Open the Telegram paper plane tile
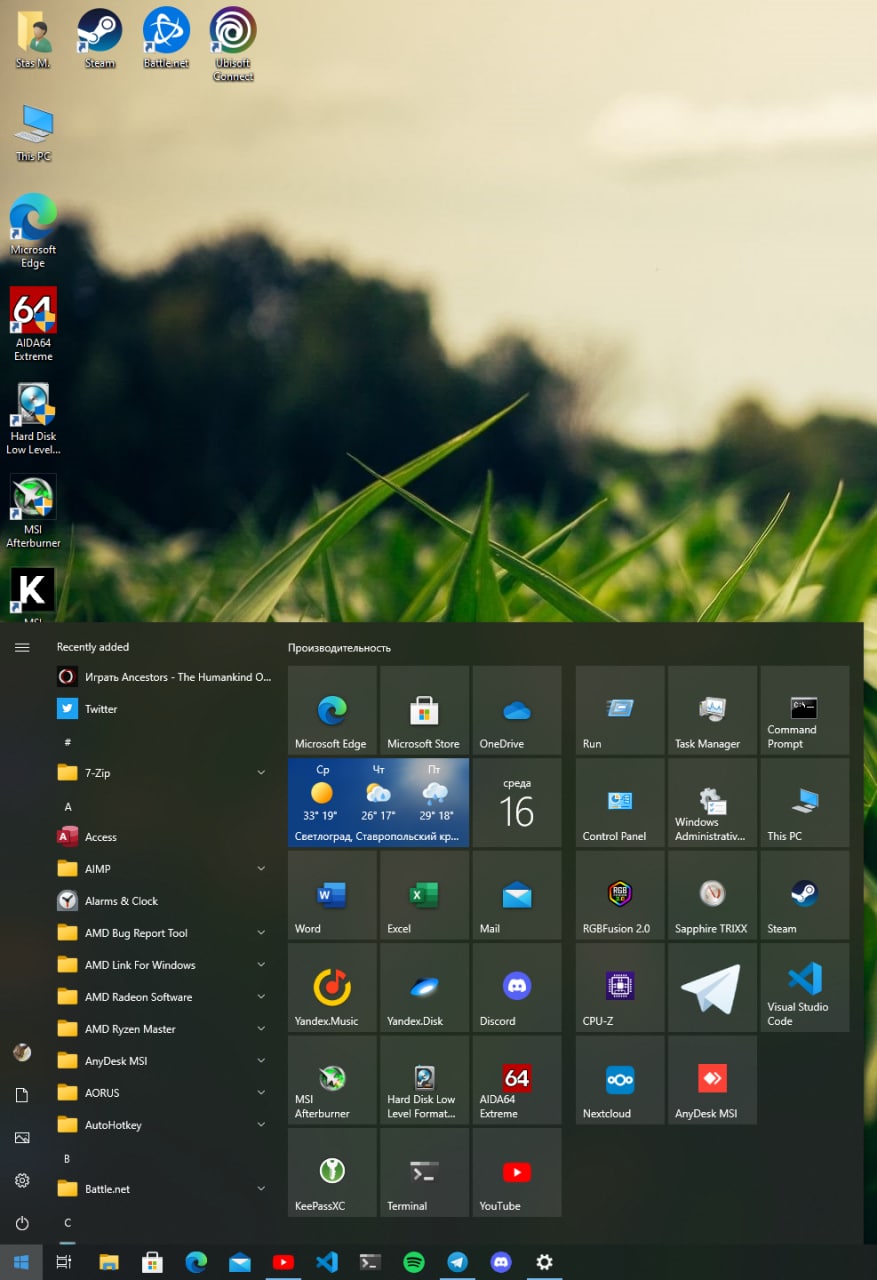 (x=712, y=987)
